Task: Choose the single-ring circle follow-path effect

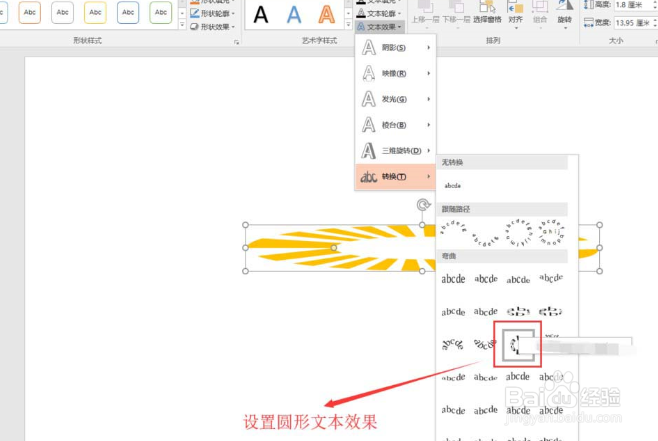Action: click(x=519, y=232)
